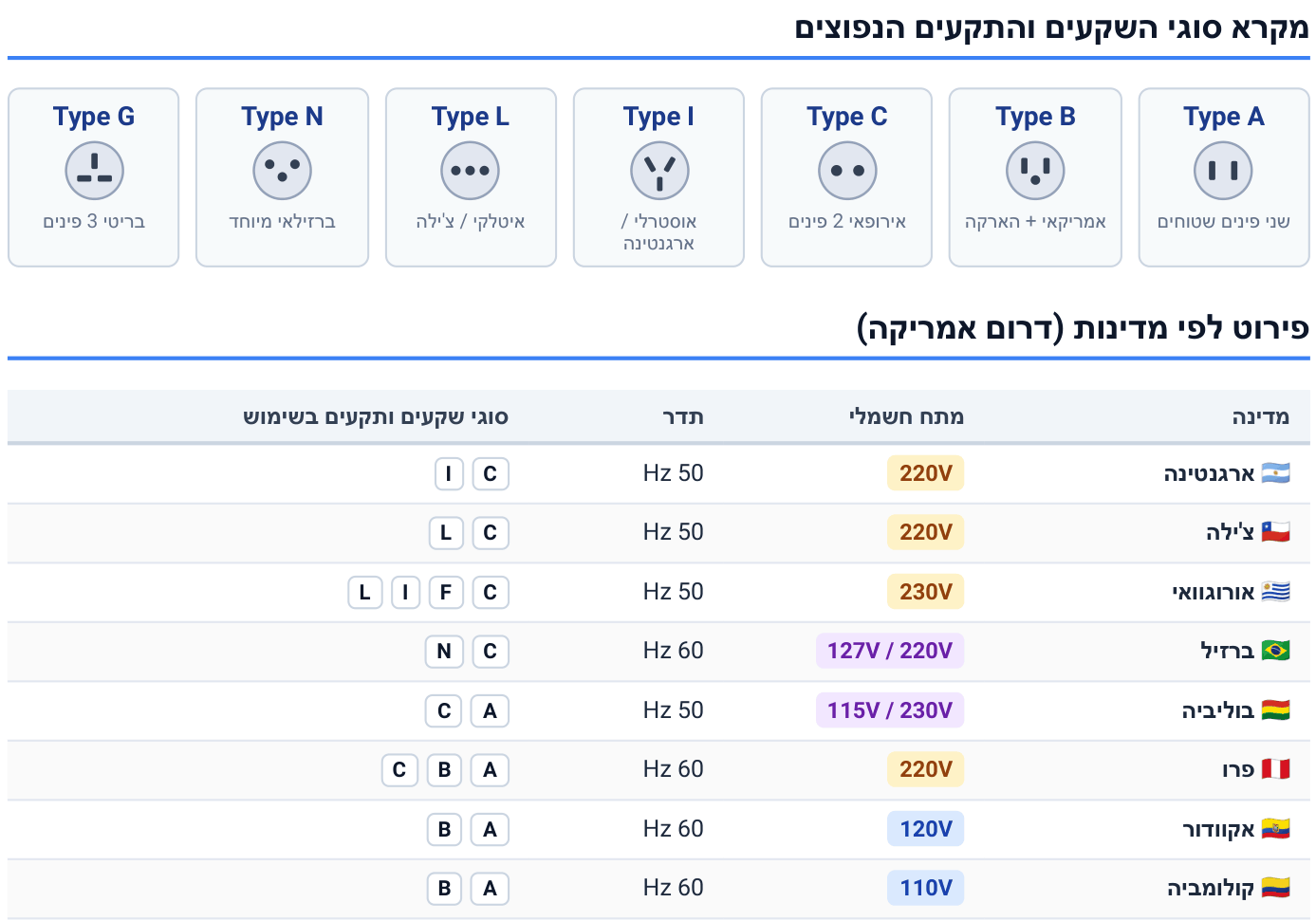The width and height of the screenshot is (1316, 921).
Task: Click the Chile flag icon
Action: 1275,532
